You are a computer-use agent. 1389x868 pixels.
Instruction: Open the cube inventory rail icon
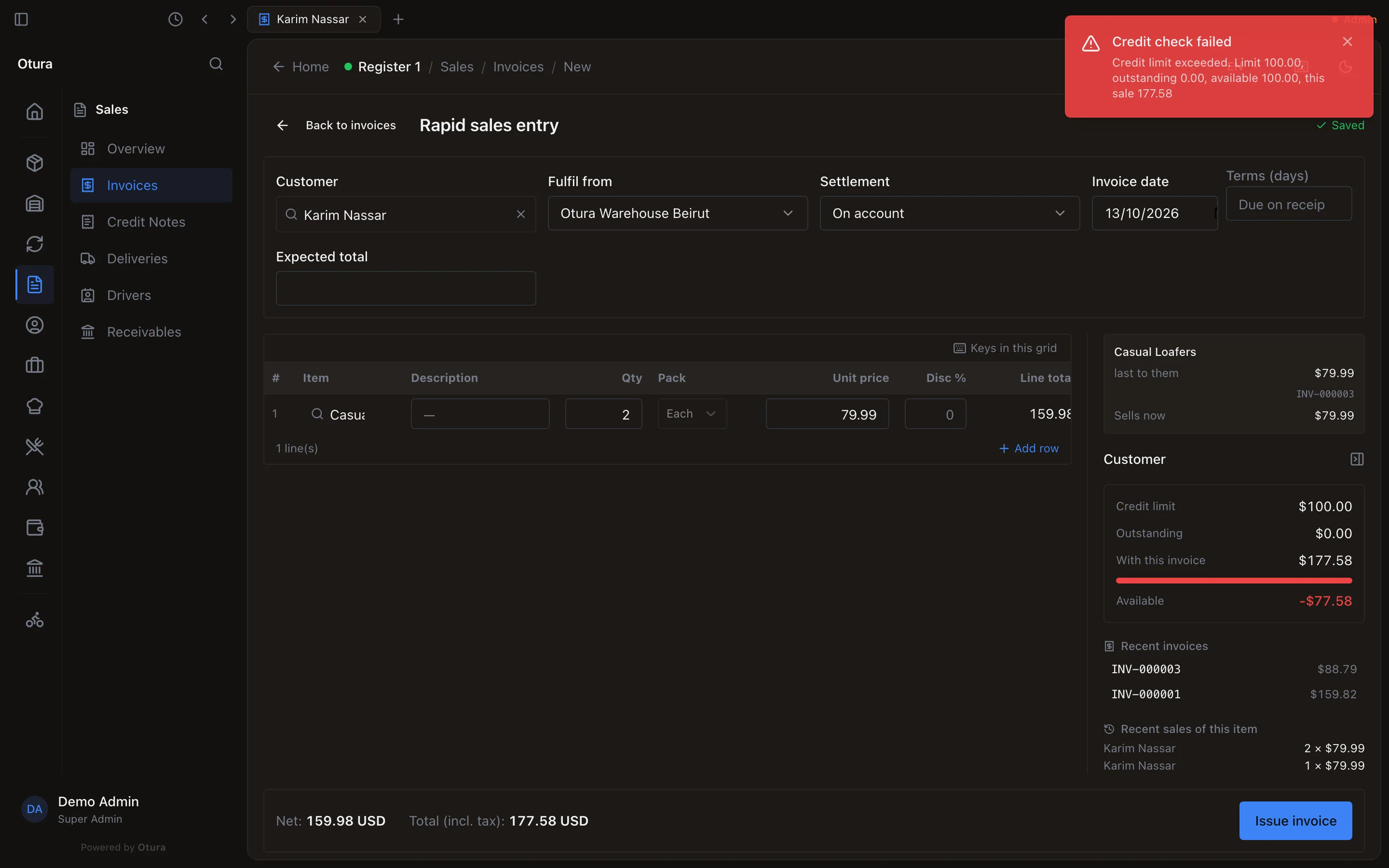(x=34, y=163)
